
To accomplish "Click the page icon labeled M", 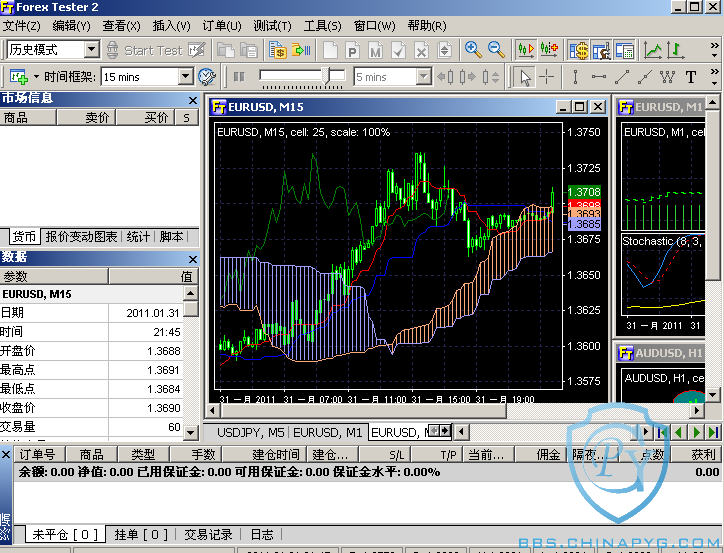I will (375, 50).
